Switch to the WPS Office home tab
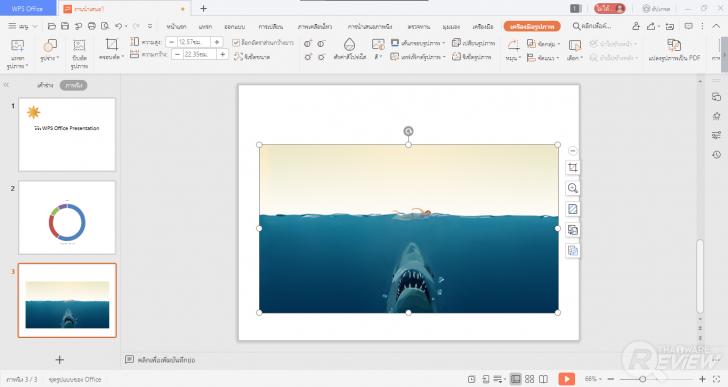728x387 pixels. (27, 8)
